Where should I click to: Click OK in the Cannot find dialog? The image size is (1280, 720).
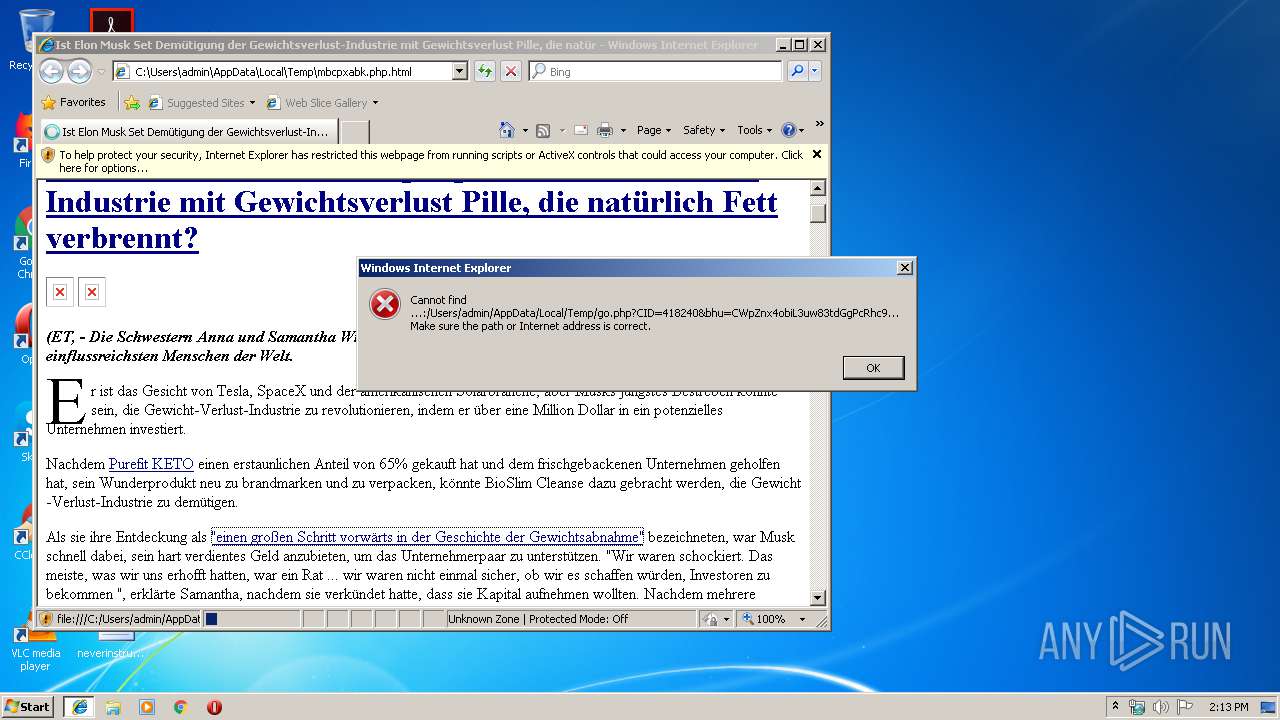pos(873,368)
